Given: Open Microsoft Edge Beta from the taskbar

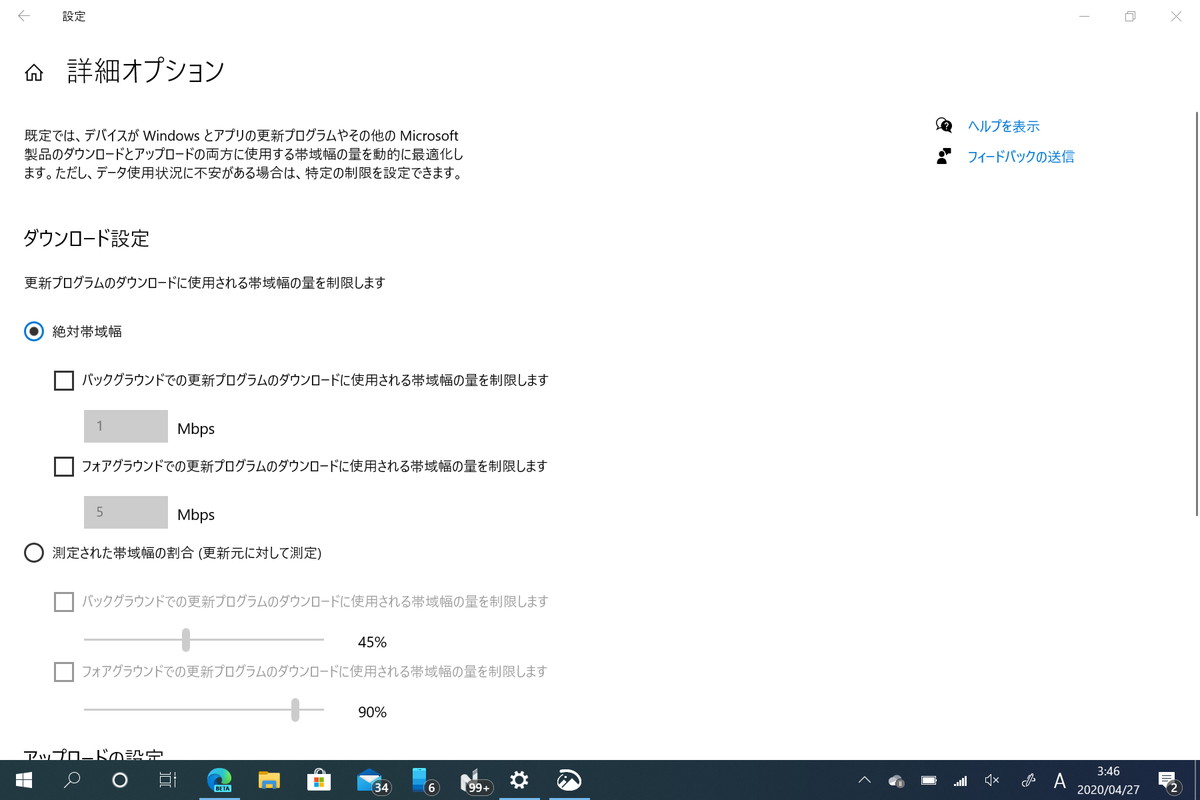Looking at the screenshot, I should pyautogui.click(x=220, y=780).
